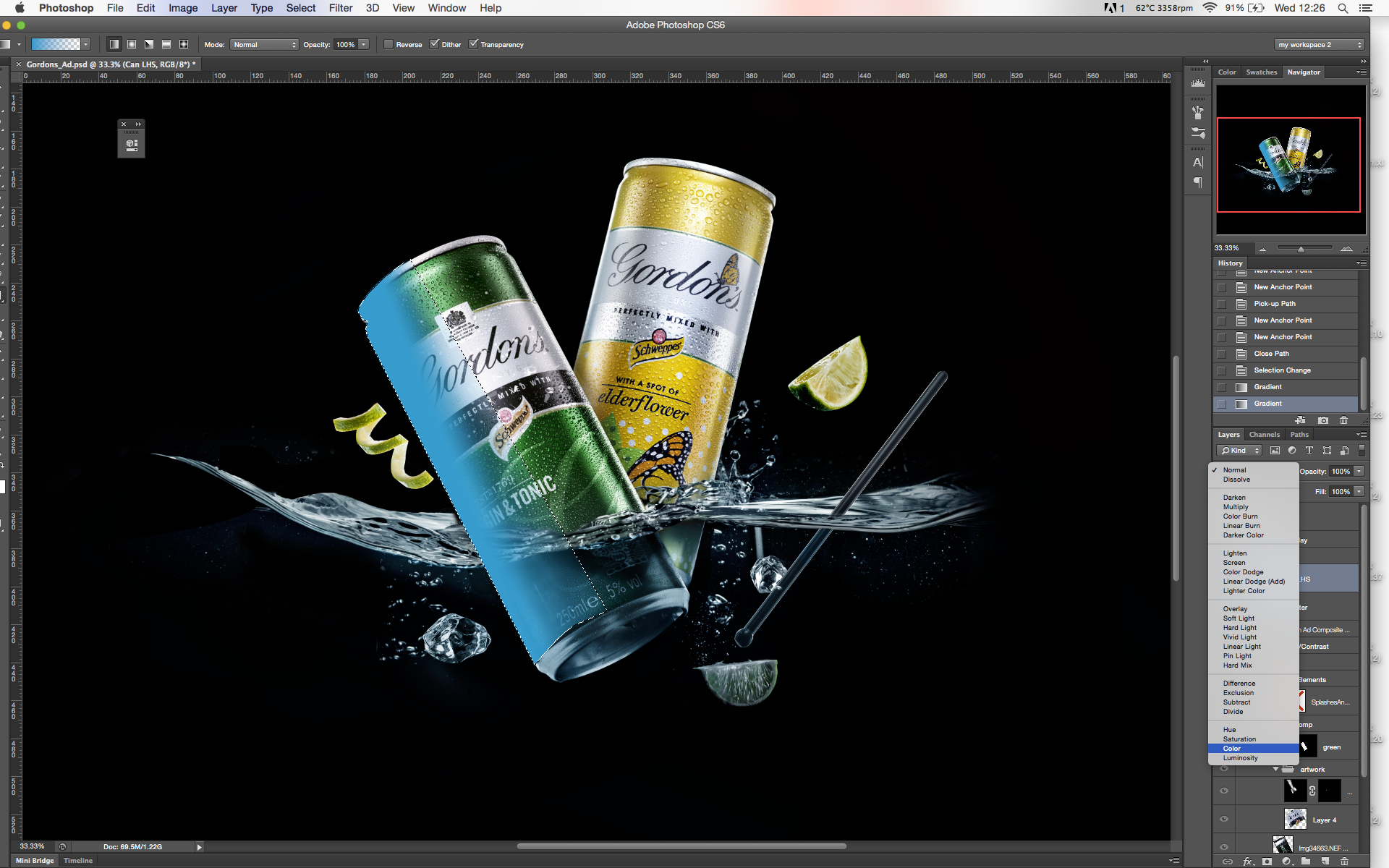
Task: Click the link layers icon
Action: click(1228, 861)
